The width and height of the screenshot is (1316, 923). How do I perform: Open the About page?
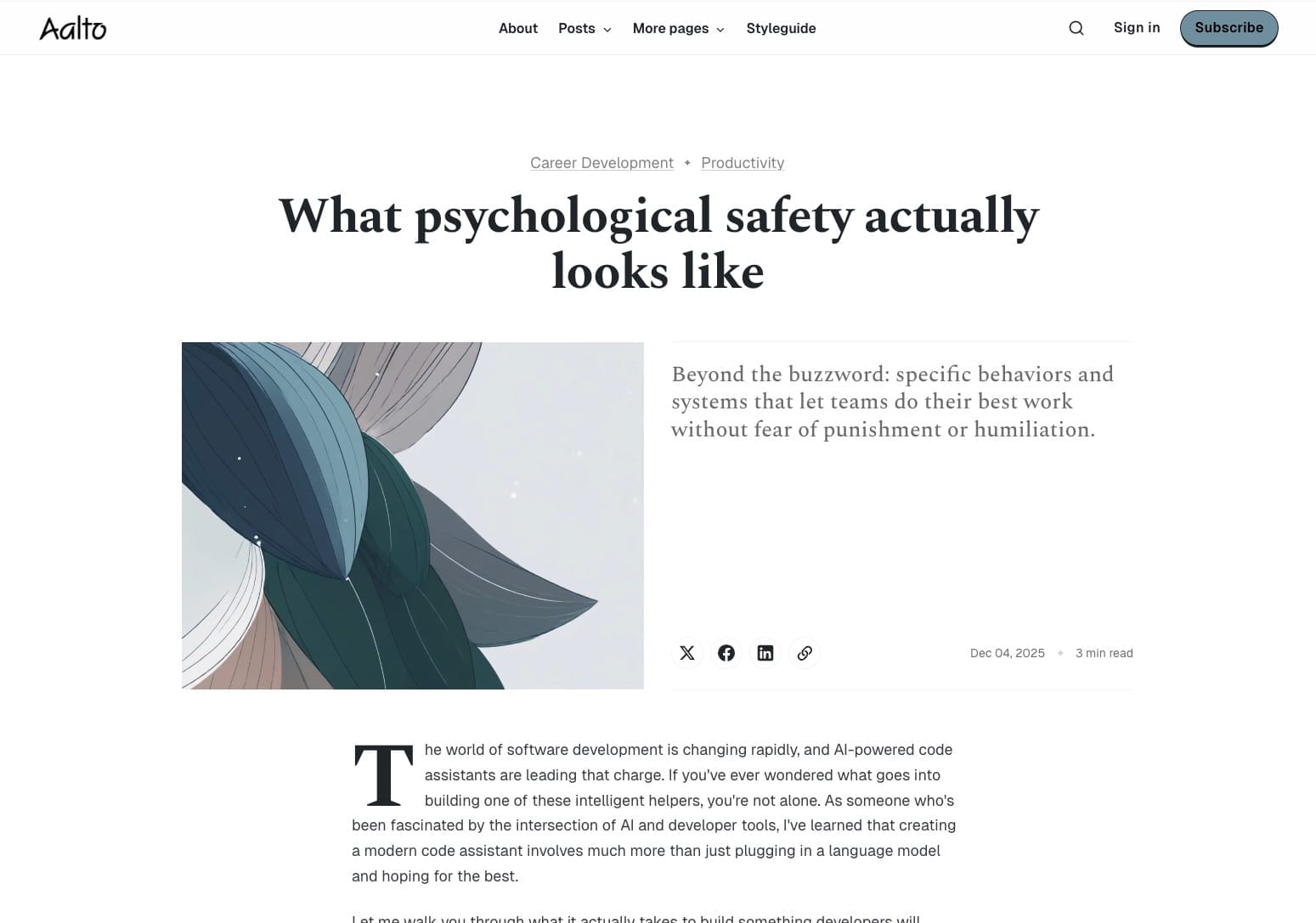point(518,28)
